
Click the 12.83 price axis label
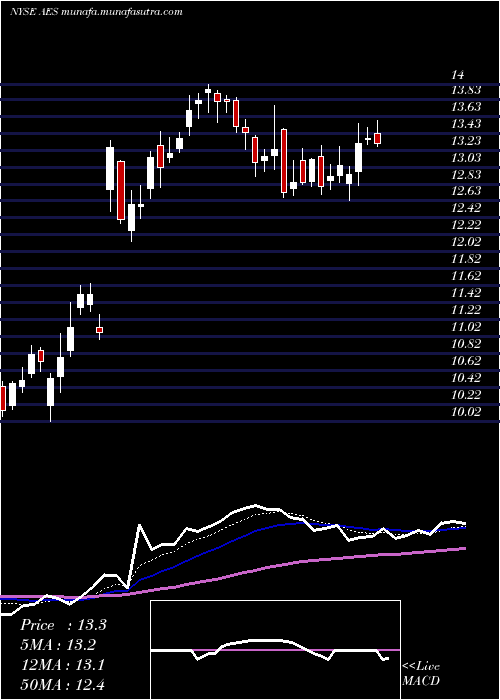(x=466, y=175)
